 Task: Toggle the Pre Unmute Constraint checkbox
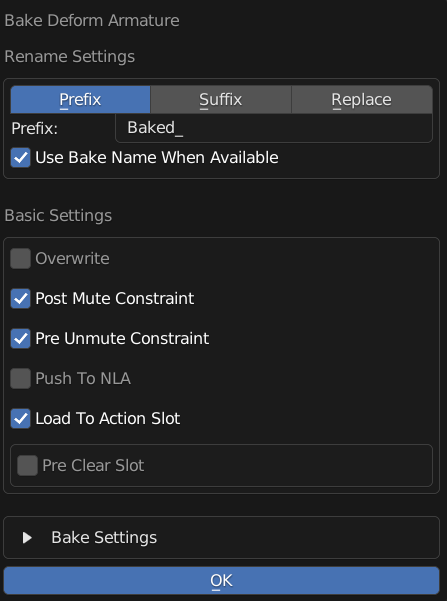(x=21, y=338)
